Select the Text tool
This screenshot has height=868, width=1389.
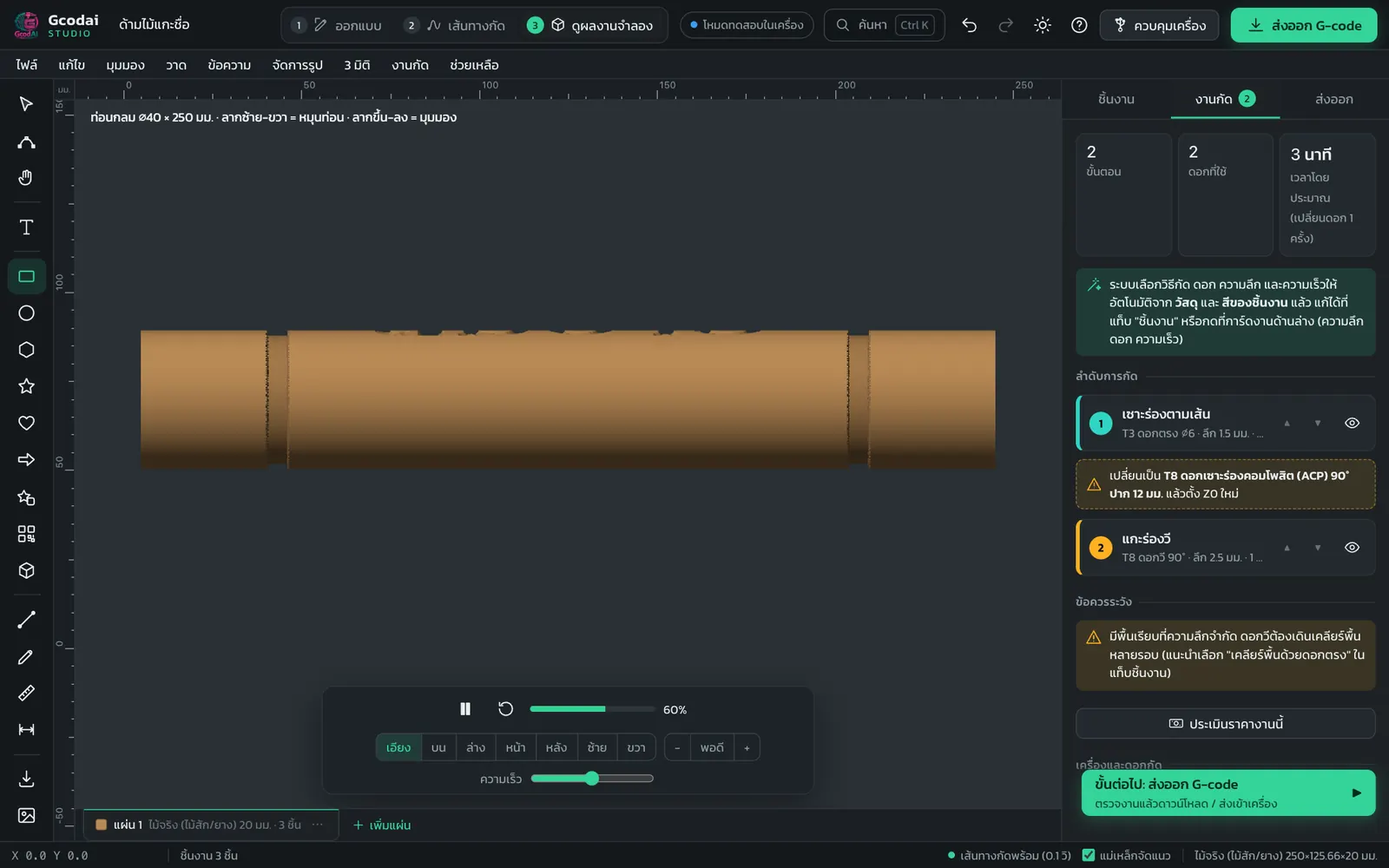pyautogui.click(x=26, y=227)
